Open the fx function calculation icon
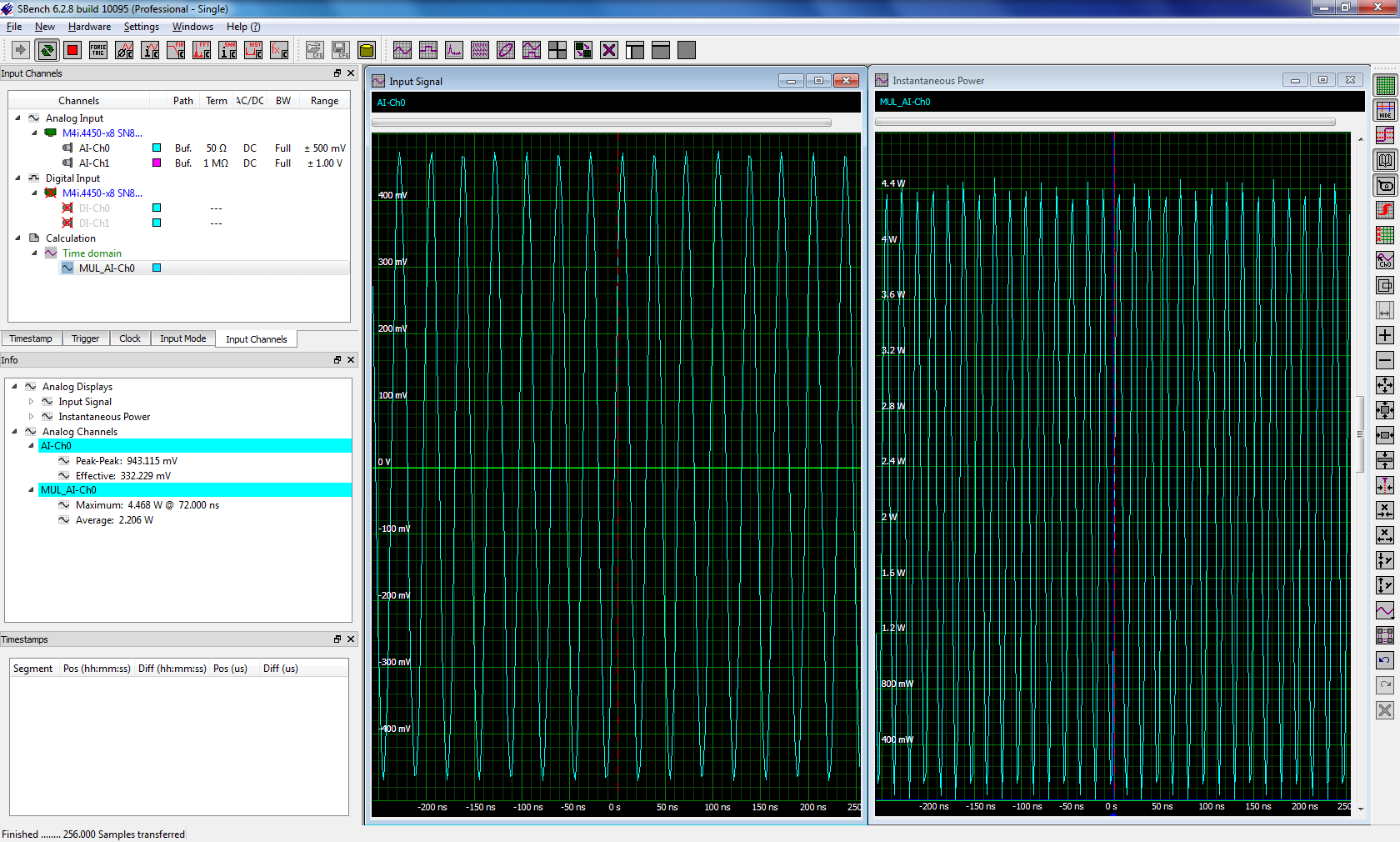1400x842 pixels. point(279,50)
